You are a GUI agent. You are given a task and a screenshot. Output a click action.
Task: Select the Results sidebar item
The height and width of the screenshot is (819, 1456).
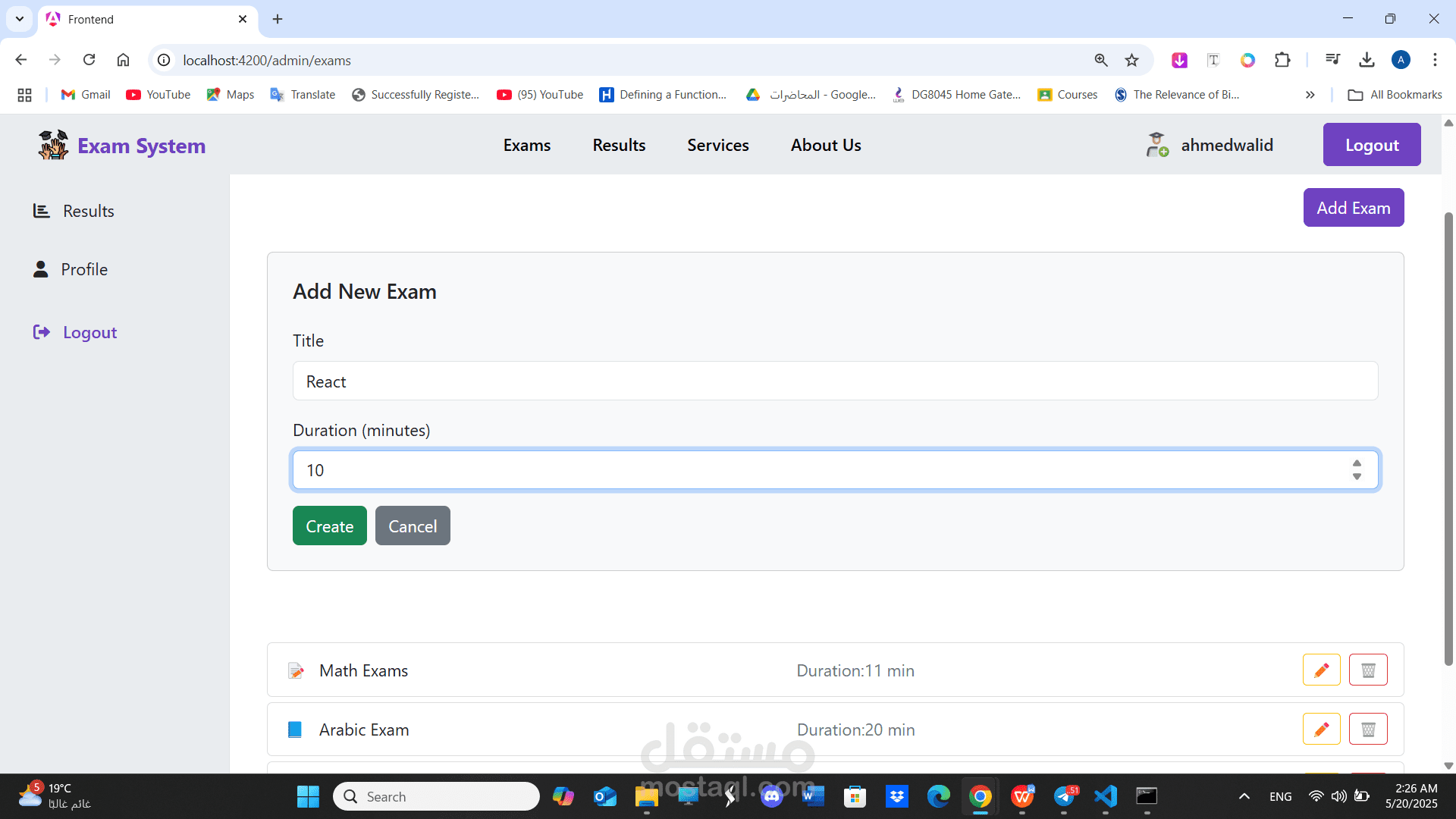coord(88,211)
